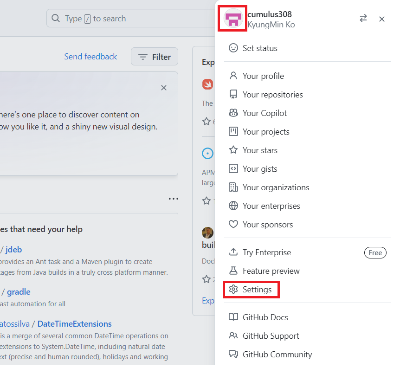The width and height of the screenshot is (400, 365).
Task: Click the person icon beside Your profile
Action: (233, 76)
